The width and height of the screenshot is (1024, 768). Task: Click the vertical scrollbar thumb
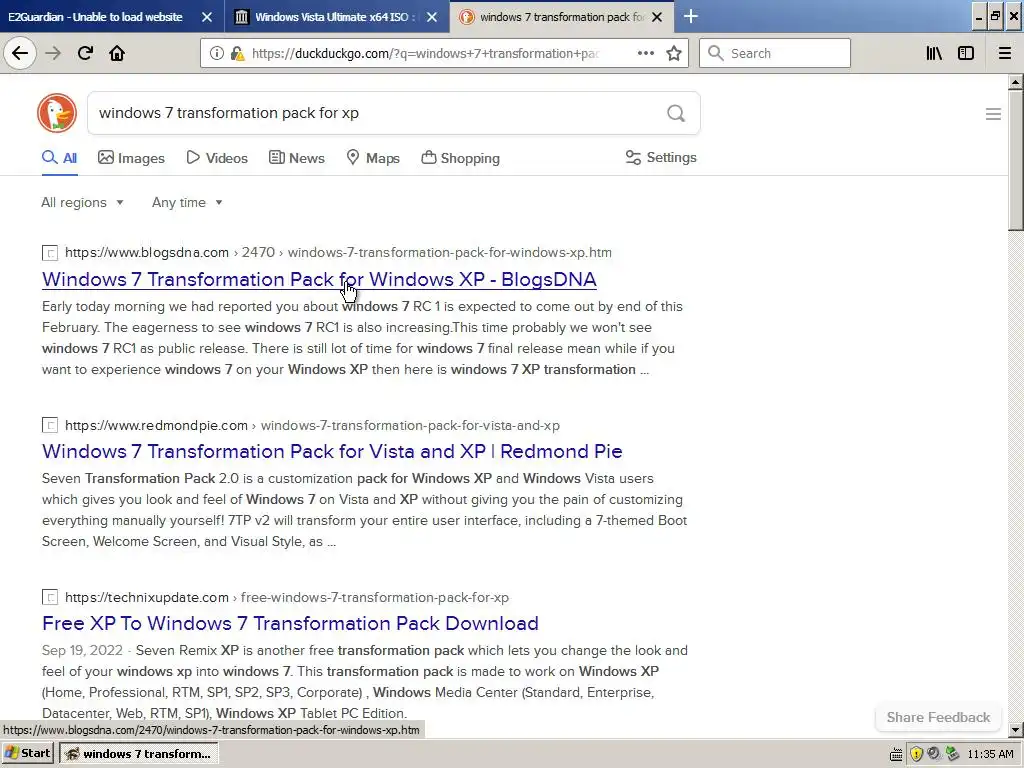[1015, 160]
